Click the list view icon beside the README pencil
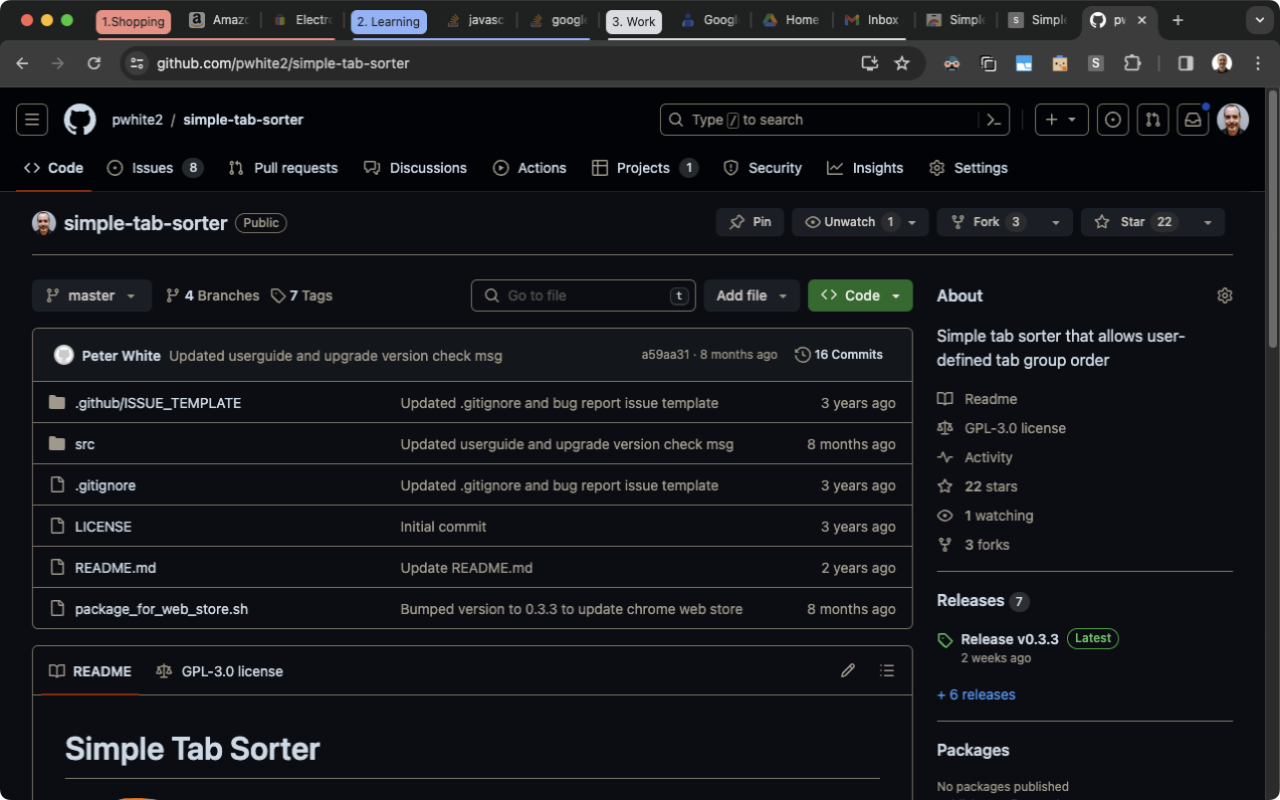The height and width of the screenshot is (800, 1280). point(887,670)
